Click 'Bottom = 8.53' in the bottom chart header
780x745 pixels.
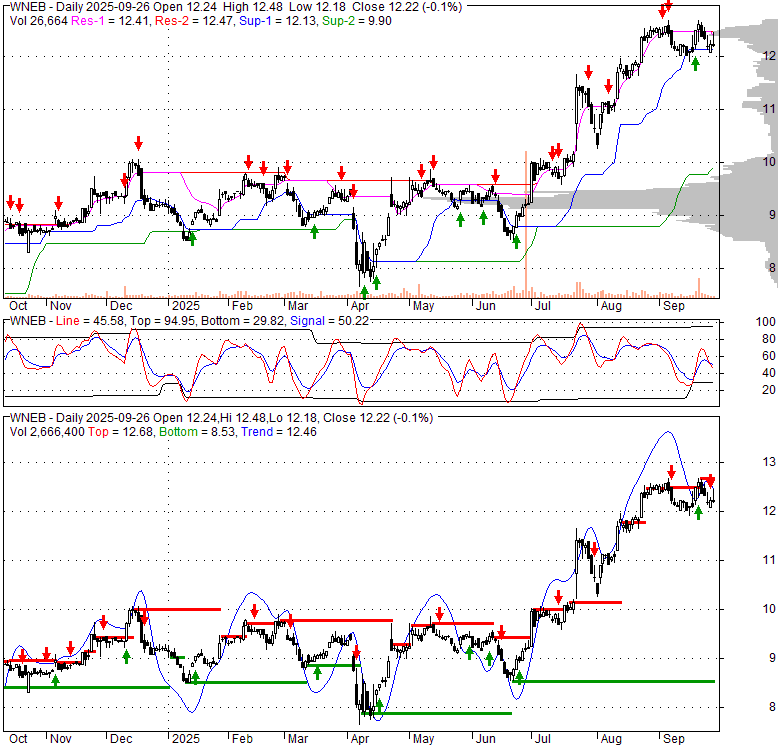[x=197, y=432]
